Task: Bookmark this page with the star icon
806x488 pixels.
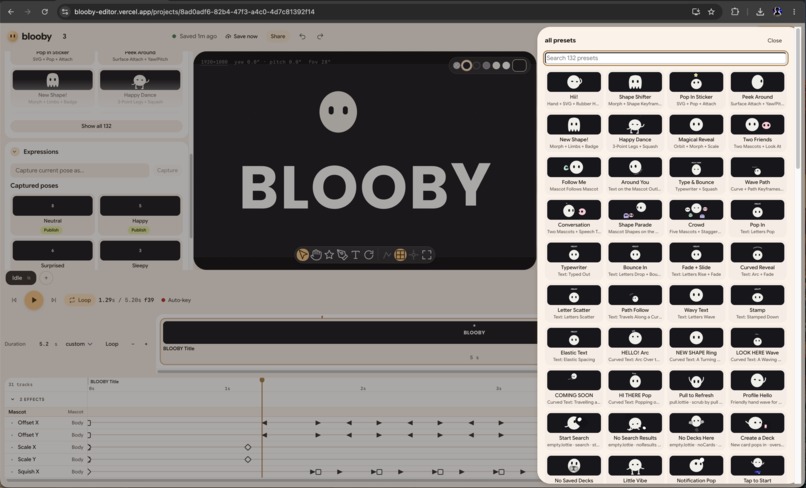Action: click(x=711, y=11)
